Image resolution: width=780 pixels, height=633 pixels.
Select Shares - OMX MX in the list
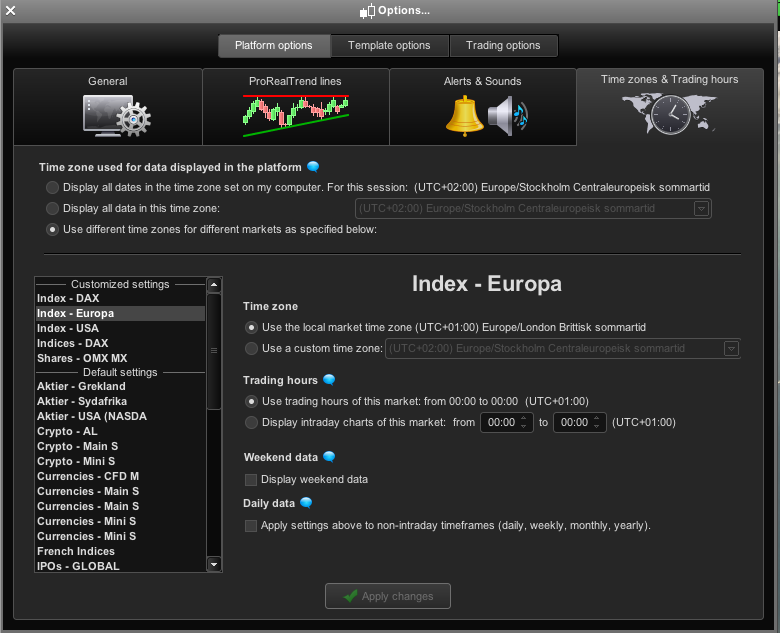click(120, 358)
